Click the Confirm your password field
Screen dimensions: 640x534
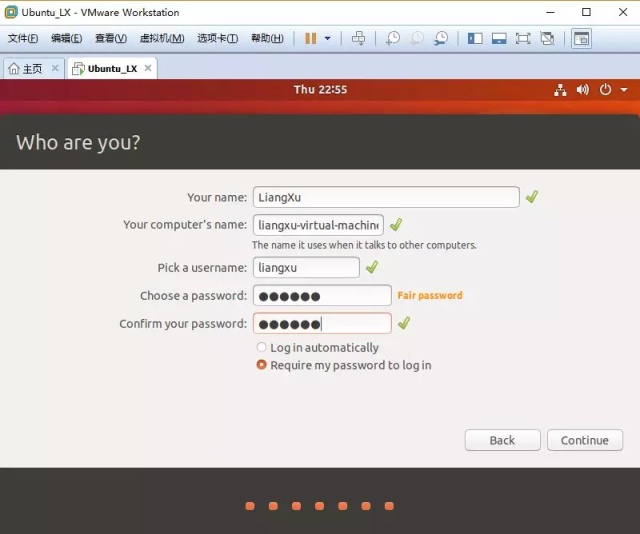point(322,323)
